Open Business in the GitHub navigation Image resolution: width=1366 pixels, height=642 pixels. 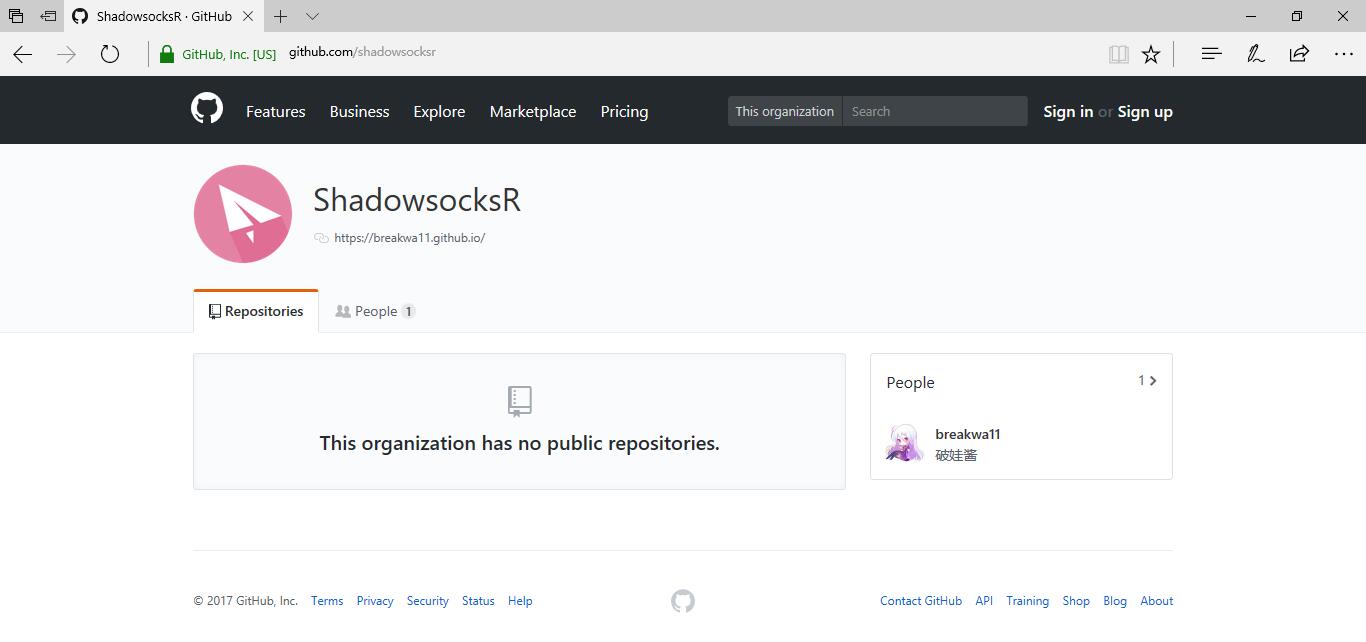point(360,111)
